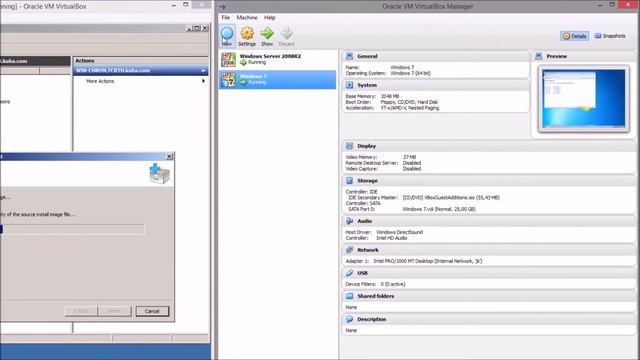The width and height of the screenshot is (640, 360).
Task: Click the Preview section icon
Action: click(538, 56)
